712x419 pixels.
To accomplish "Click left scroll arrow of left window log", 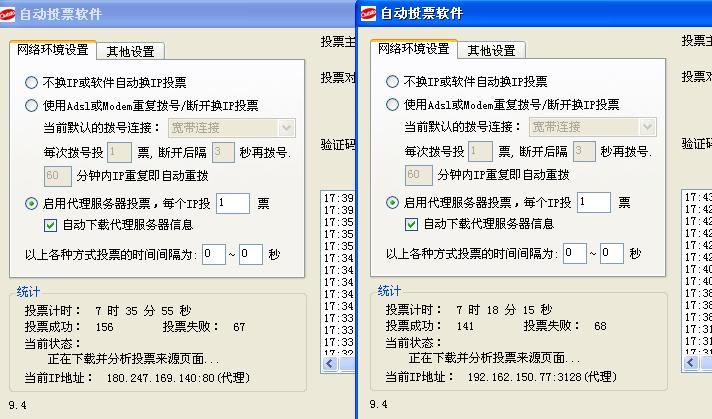I will (x=330, y=364).
